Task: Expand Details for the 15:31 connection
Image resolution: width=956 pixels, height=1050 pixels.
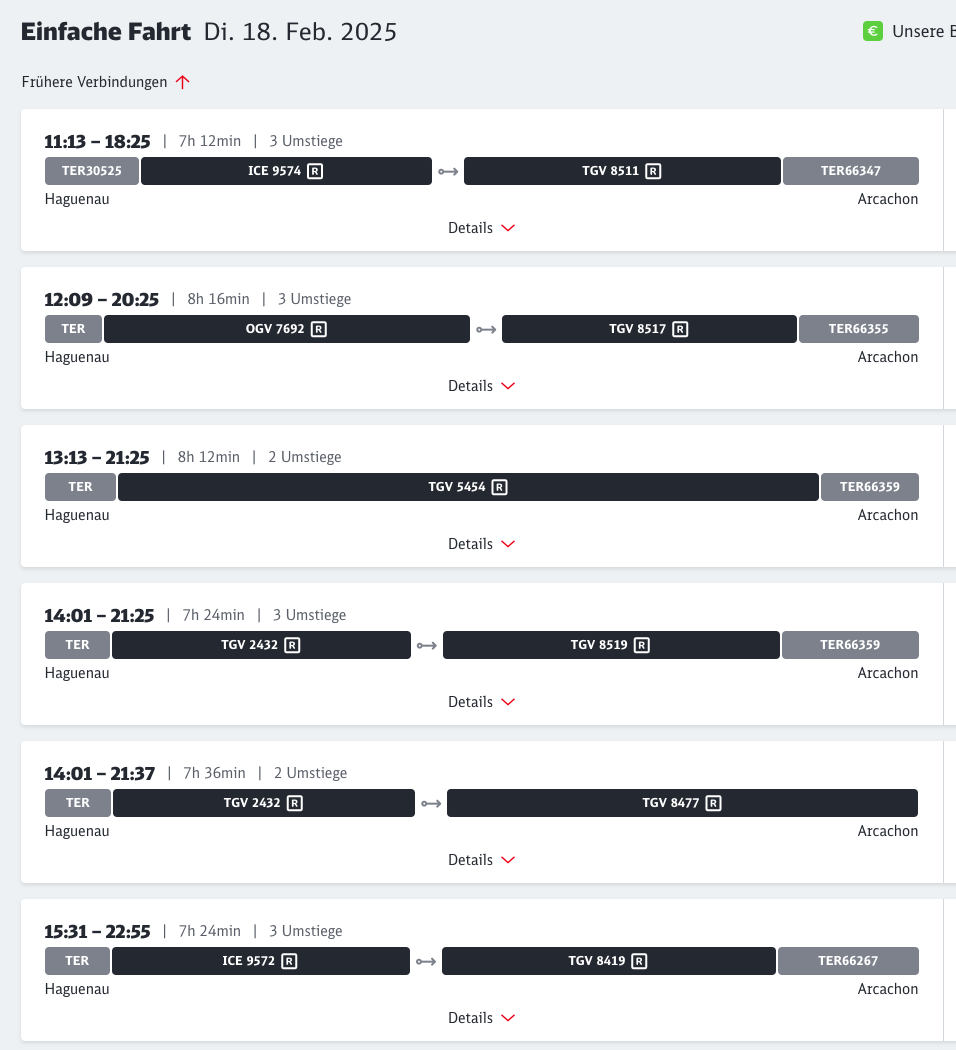Action: (x=482, y=1018)
